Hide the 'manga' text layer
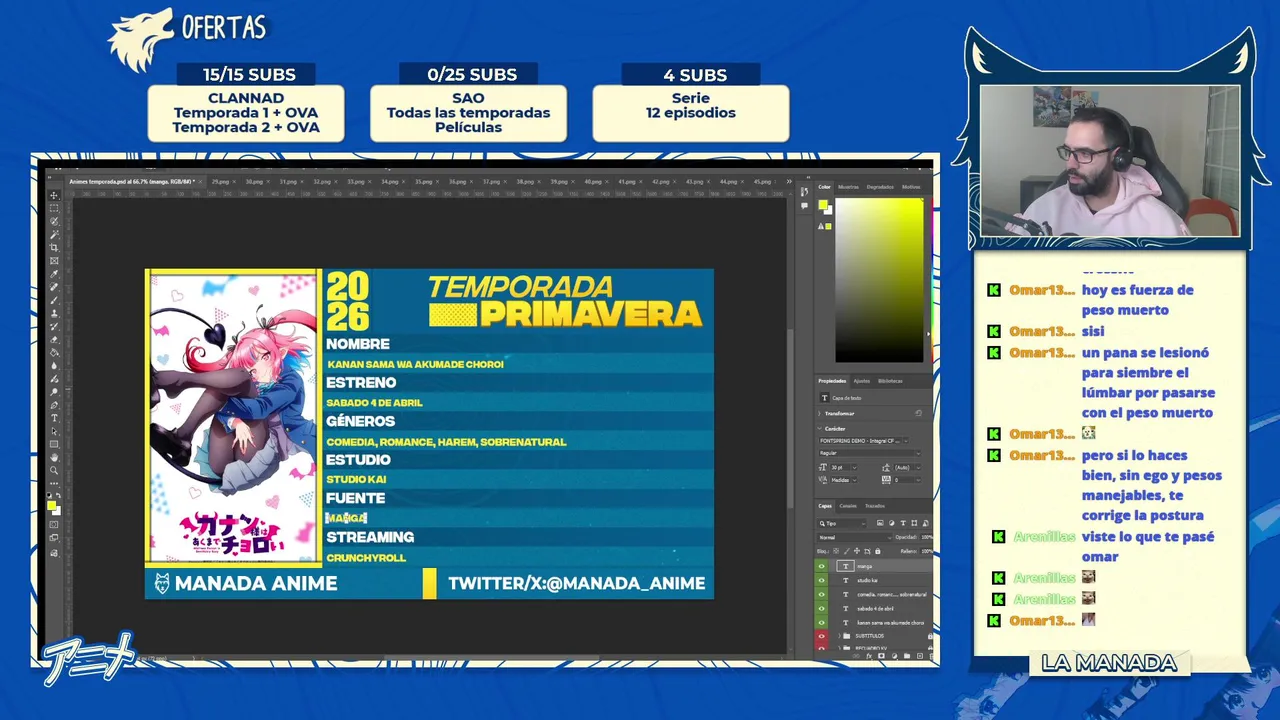1280x720 pixels. click(x=821, y=566)
